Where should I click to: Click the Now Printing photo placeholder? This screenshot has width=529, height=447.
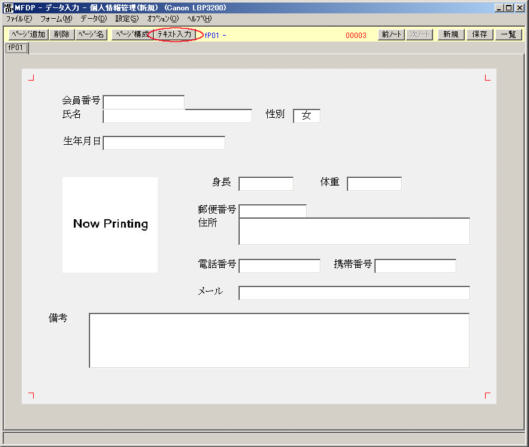click(110, 225)
